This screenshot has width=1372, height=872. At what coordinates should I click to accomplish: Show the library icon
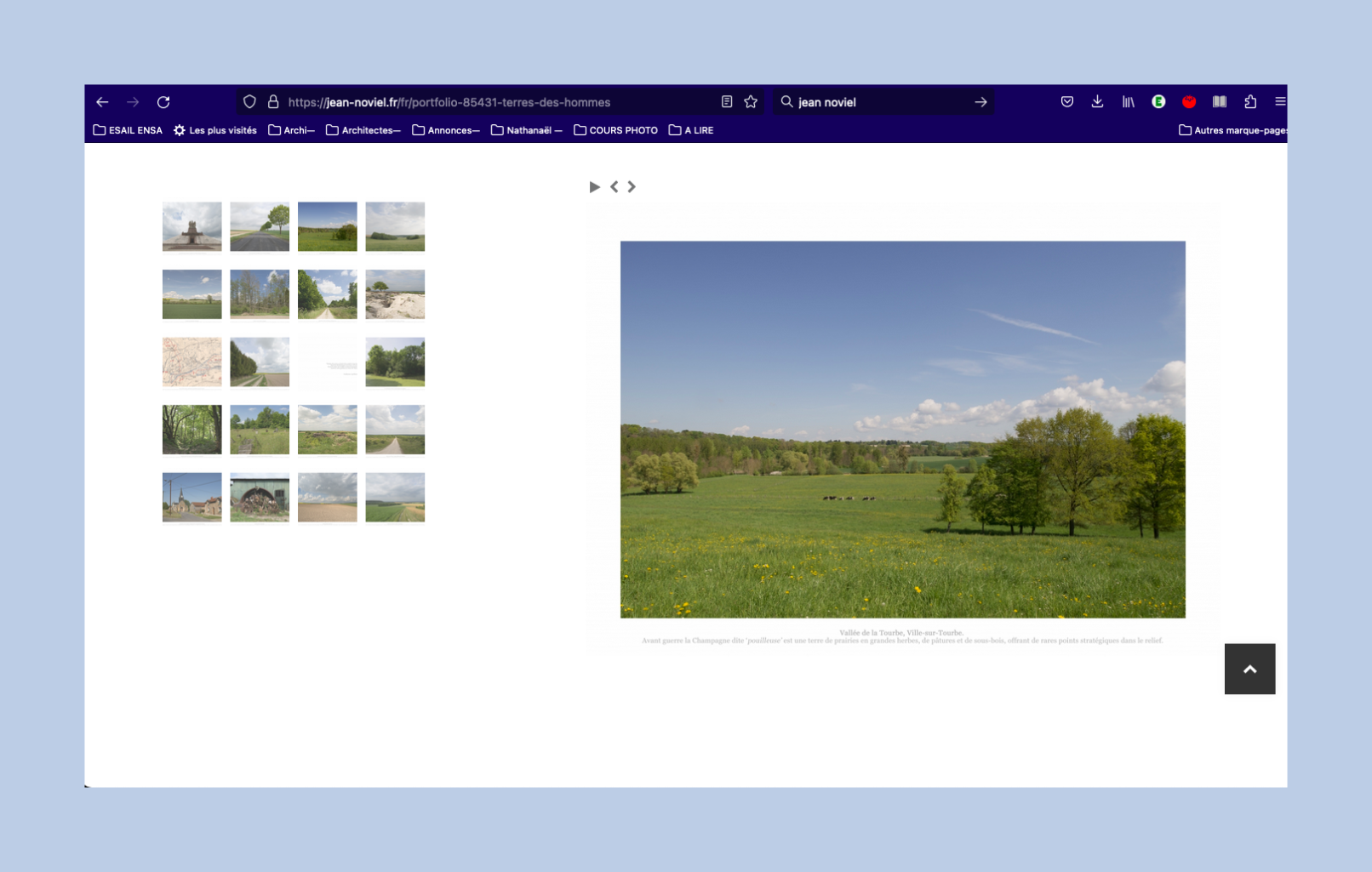click(1128, 102)
